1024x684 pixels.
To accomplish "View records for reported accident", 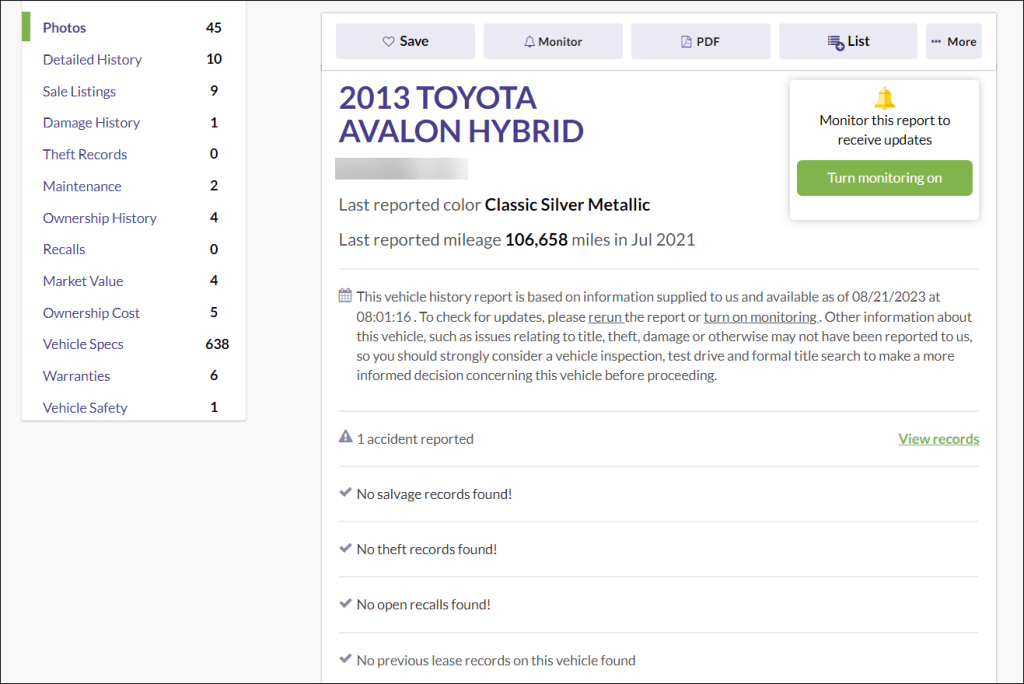I will pyautogui.click(x=938, y=439).
